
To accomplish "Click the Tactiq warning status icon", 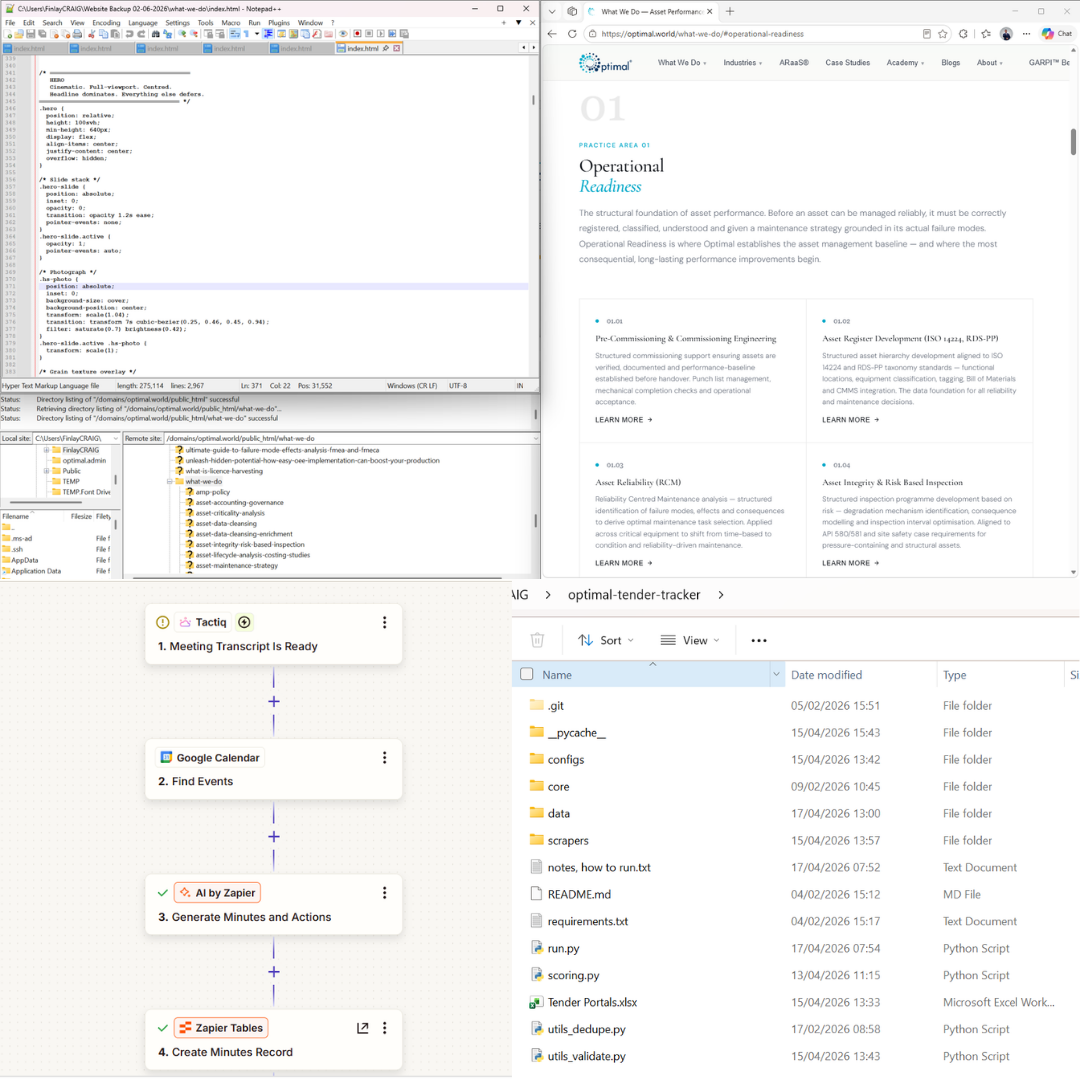I will [163, 622].
